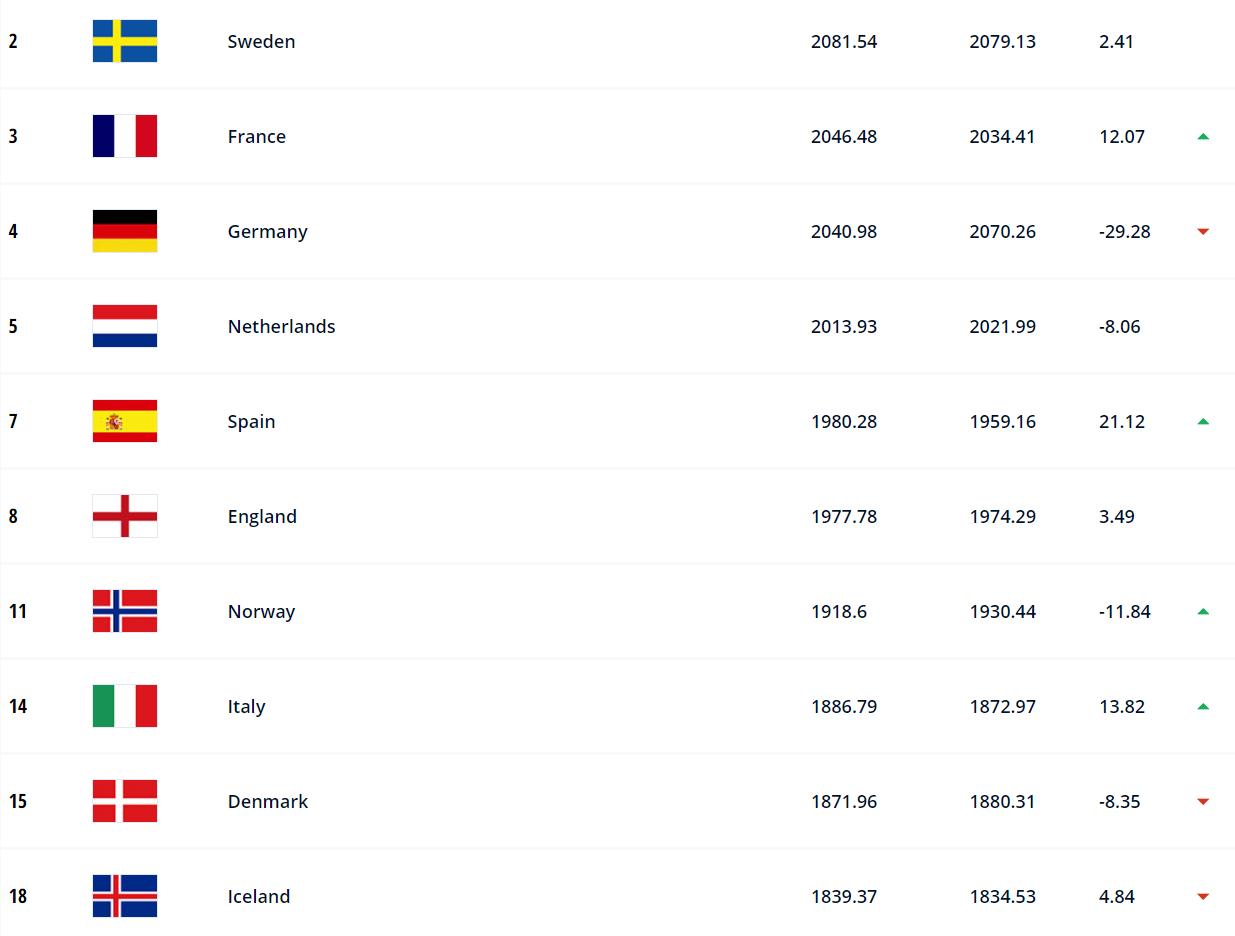This screenshot has width=1235, height=936.
Task: Click the Netherlands flag icon
Action: click(125, 326)
